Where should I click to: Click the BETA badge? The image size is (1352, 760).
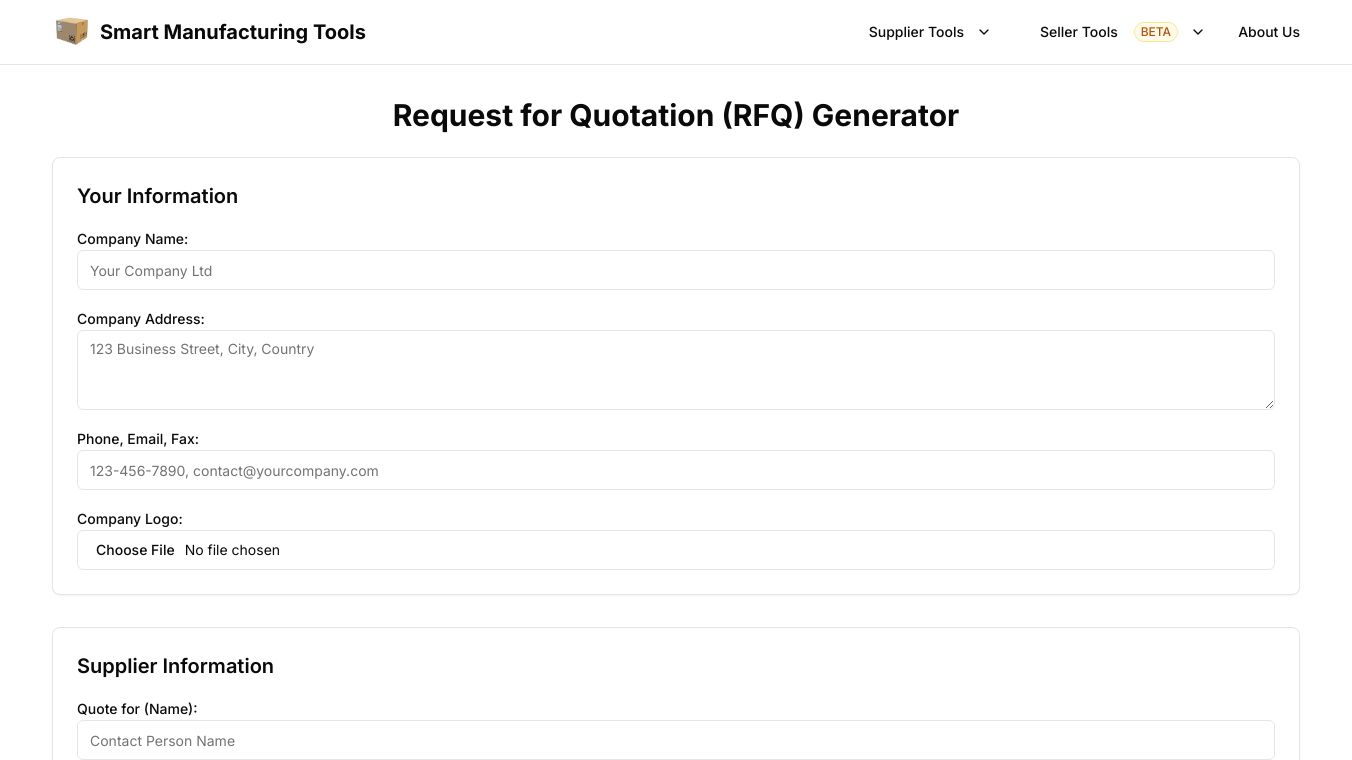[x=1155, y=32]
